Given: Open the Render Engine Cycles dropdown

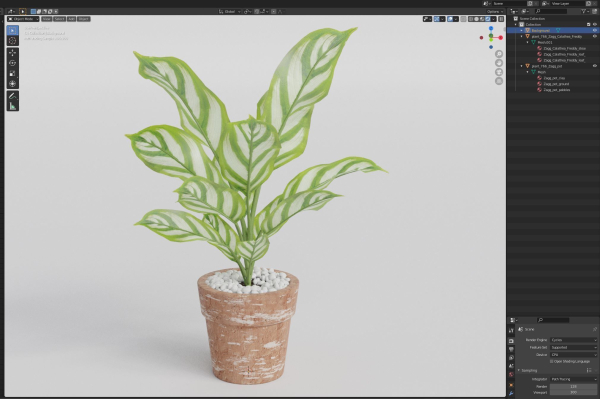Looking at the screenshot, I should pos(573,340).
